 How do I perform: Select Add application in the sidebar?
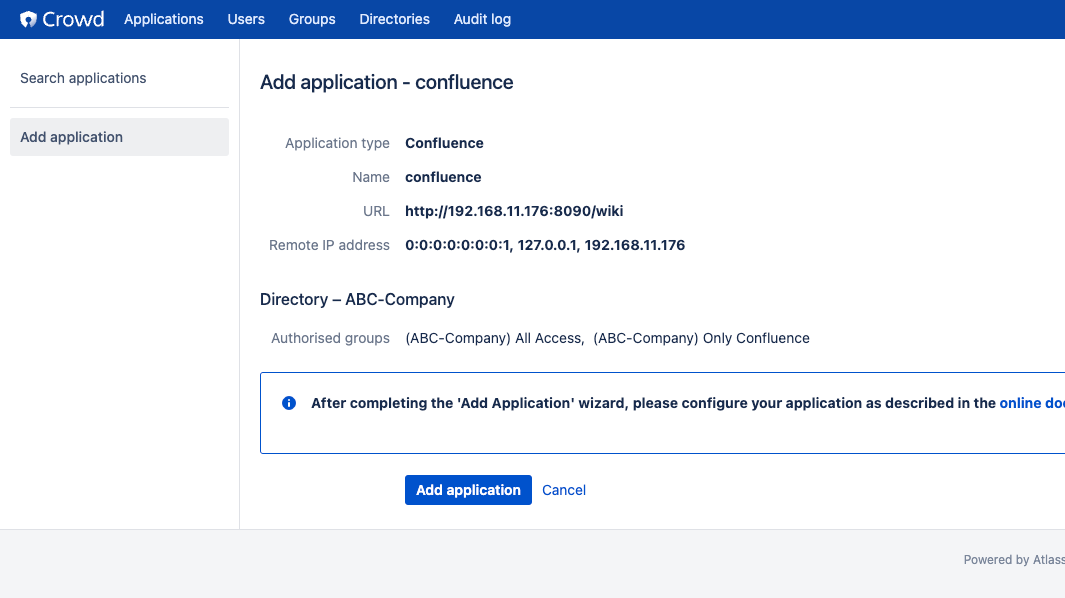tap(120, 137)
